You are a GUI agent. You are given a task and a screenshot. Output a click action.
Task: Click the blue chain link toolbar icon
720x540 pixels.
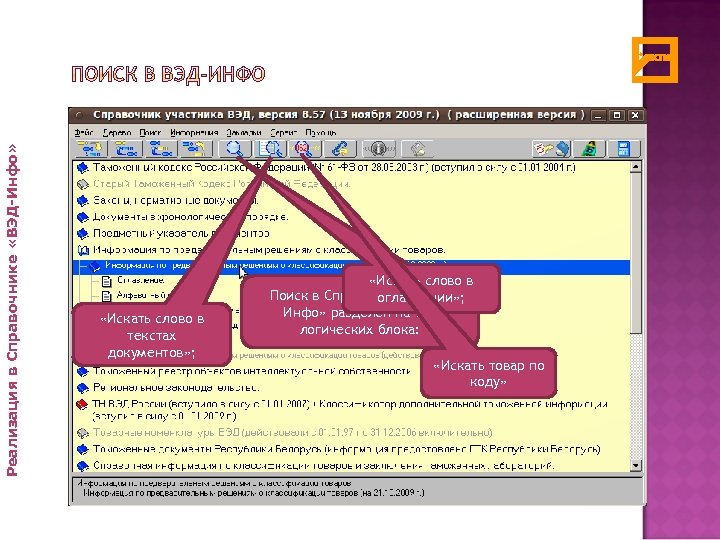coord(340,149)
